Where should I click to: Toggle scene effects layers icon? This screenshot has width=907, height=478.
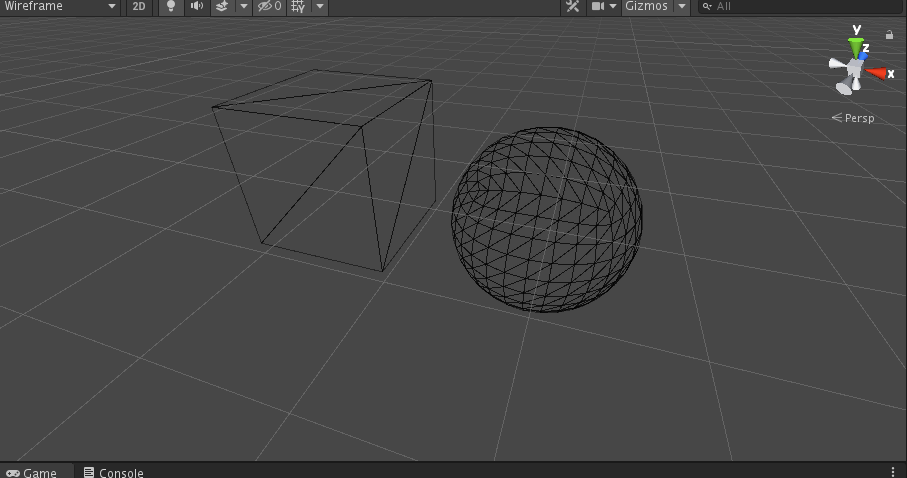tap(222, 6)
